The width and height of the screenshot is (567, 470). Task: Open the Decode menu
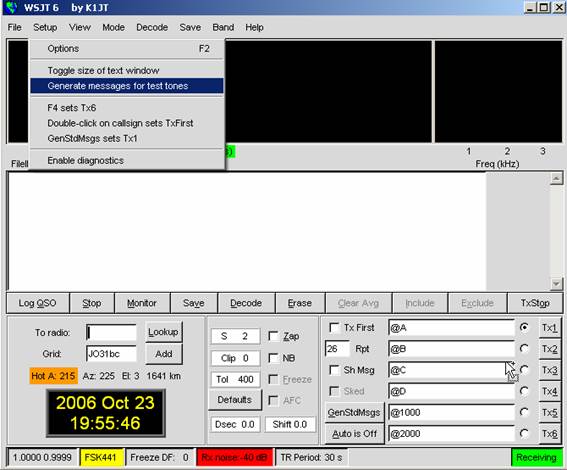pos(152,27)
